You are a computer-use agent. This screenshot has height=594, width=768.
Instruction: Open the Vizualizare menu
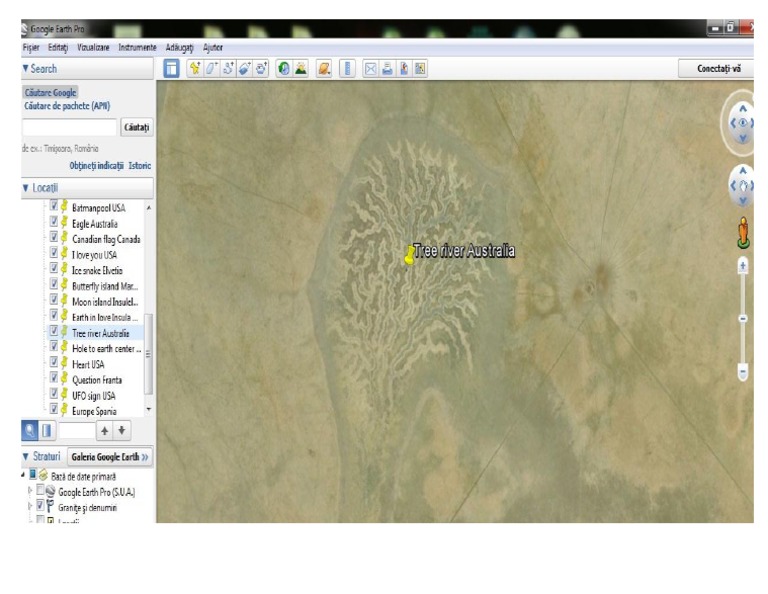pos(93,48)
